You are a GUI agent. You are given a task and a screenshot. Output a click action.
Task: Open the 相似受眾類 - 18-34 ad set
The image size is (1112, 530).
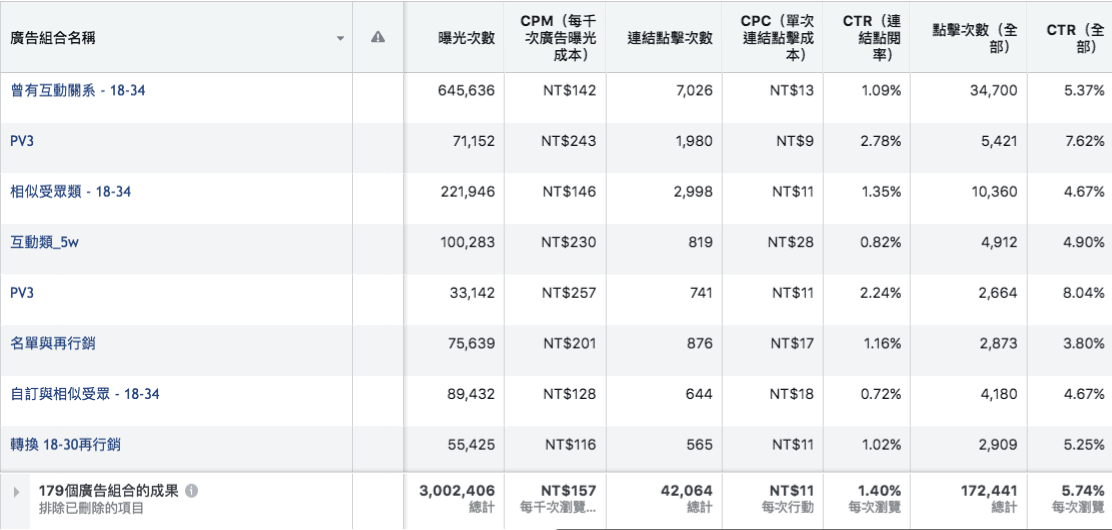pos(70,192)
